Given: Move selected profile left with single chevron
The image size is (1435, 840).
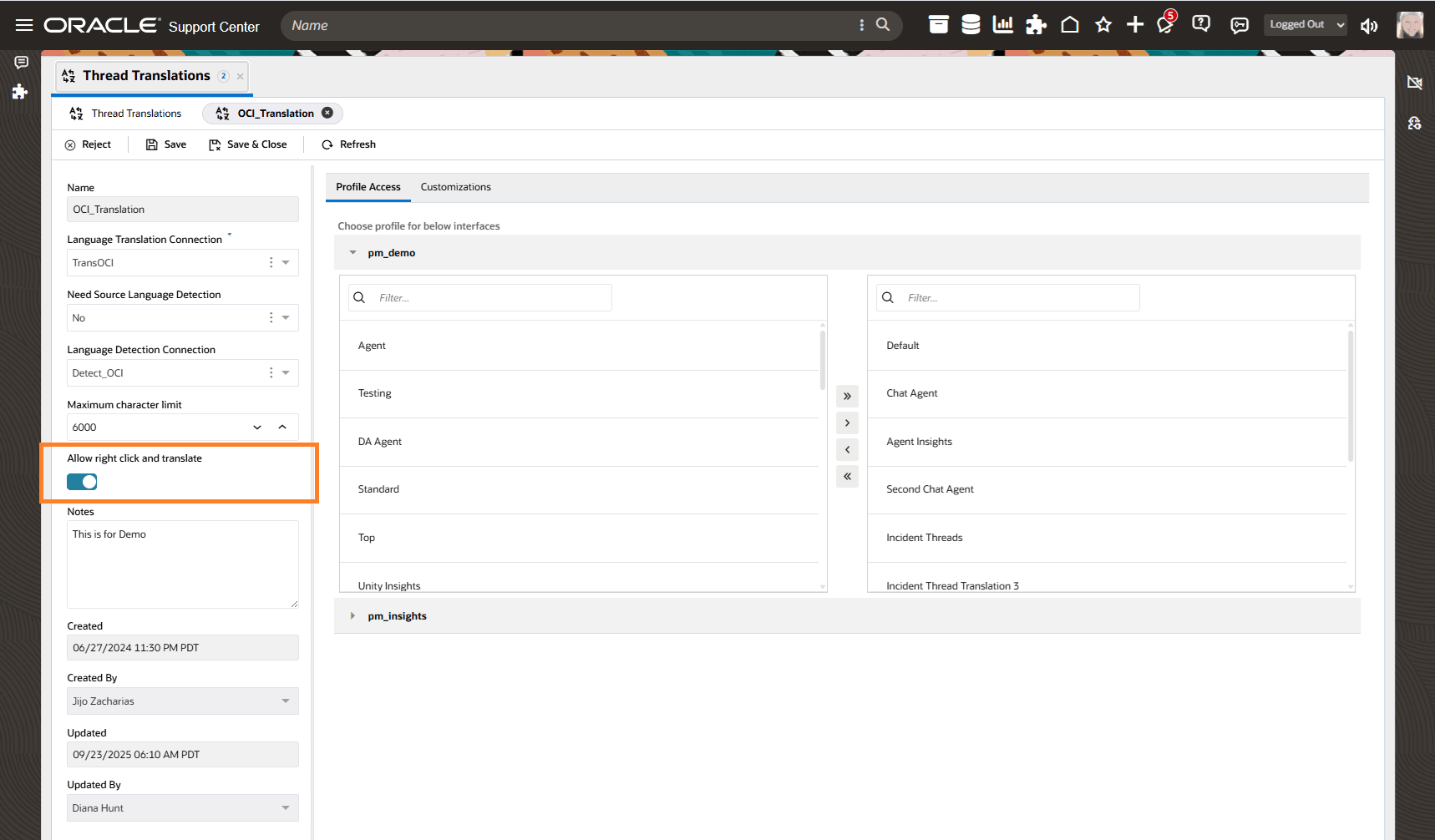Looking at the screenshot, I should (x=847, y=449).
